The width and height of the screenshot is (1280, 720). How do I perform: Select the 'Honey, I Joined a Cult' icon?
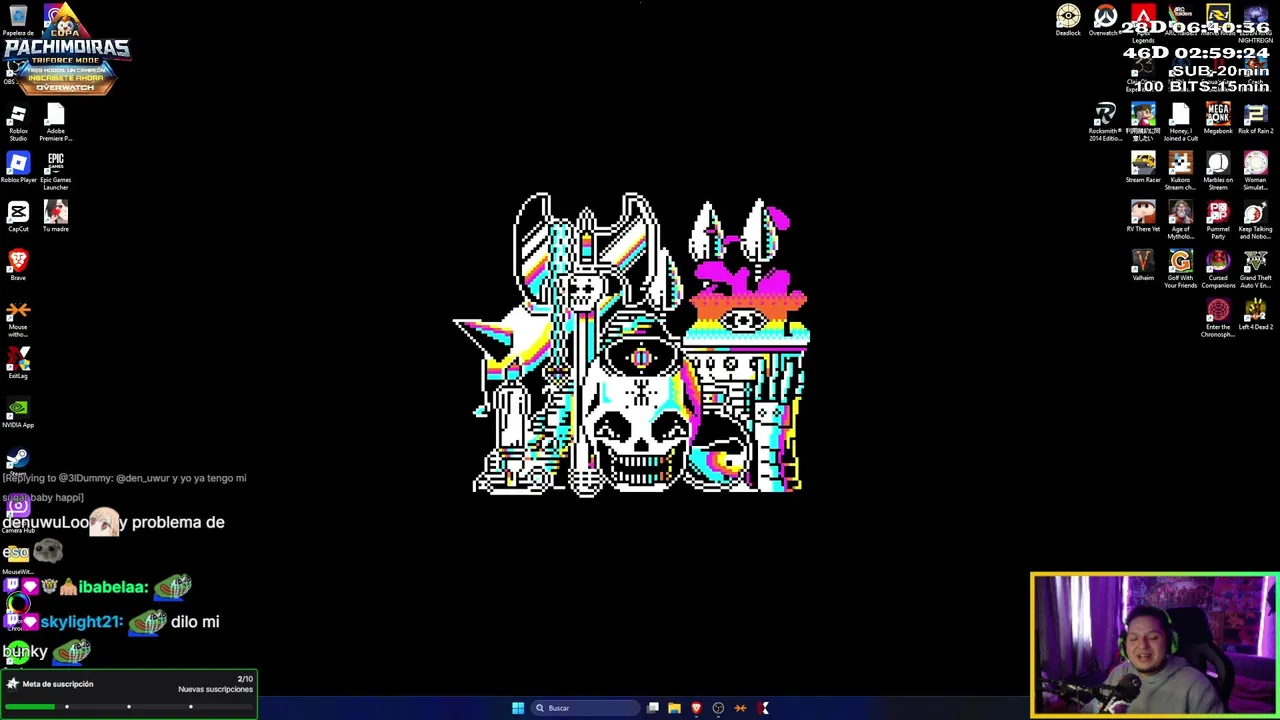point(1180,122)
